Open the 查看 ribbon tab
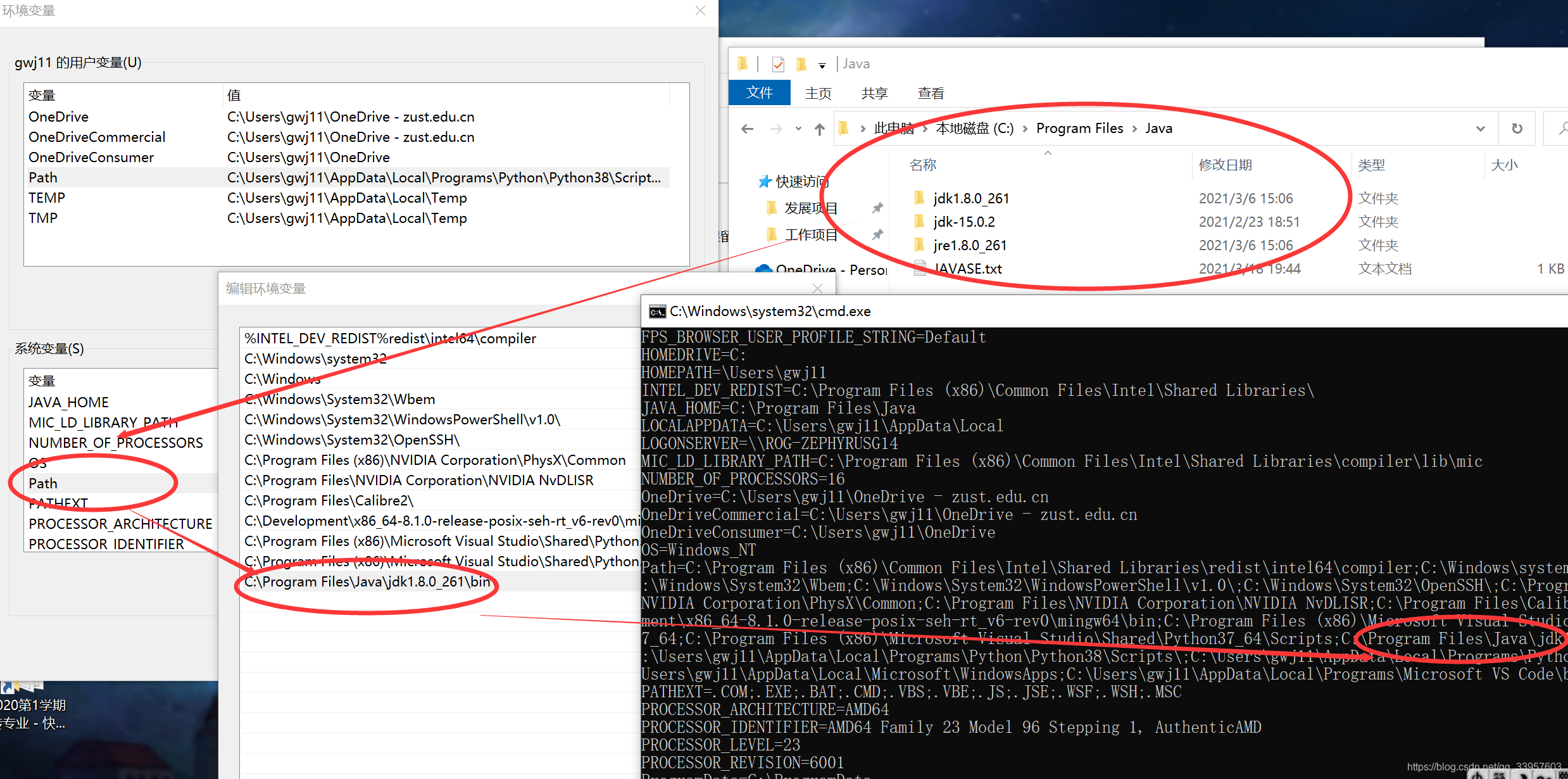Image resolution: width=1568 pixels, height=779 pixels. click(931, 93)
